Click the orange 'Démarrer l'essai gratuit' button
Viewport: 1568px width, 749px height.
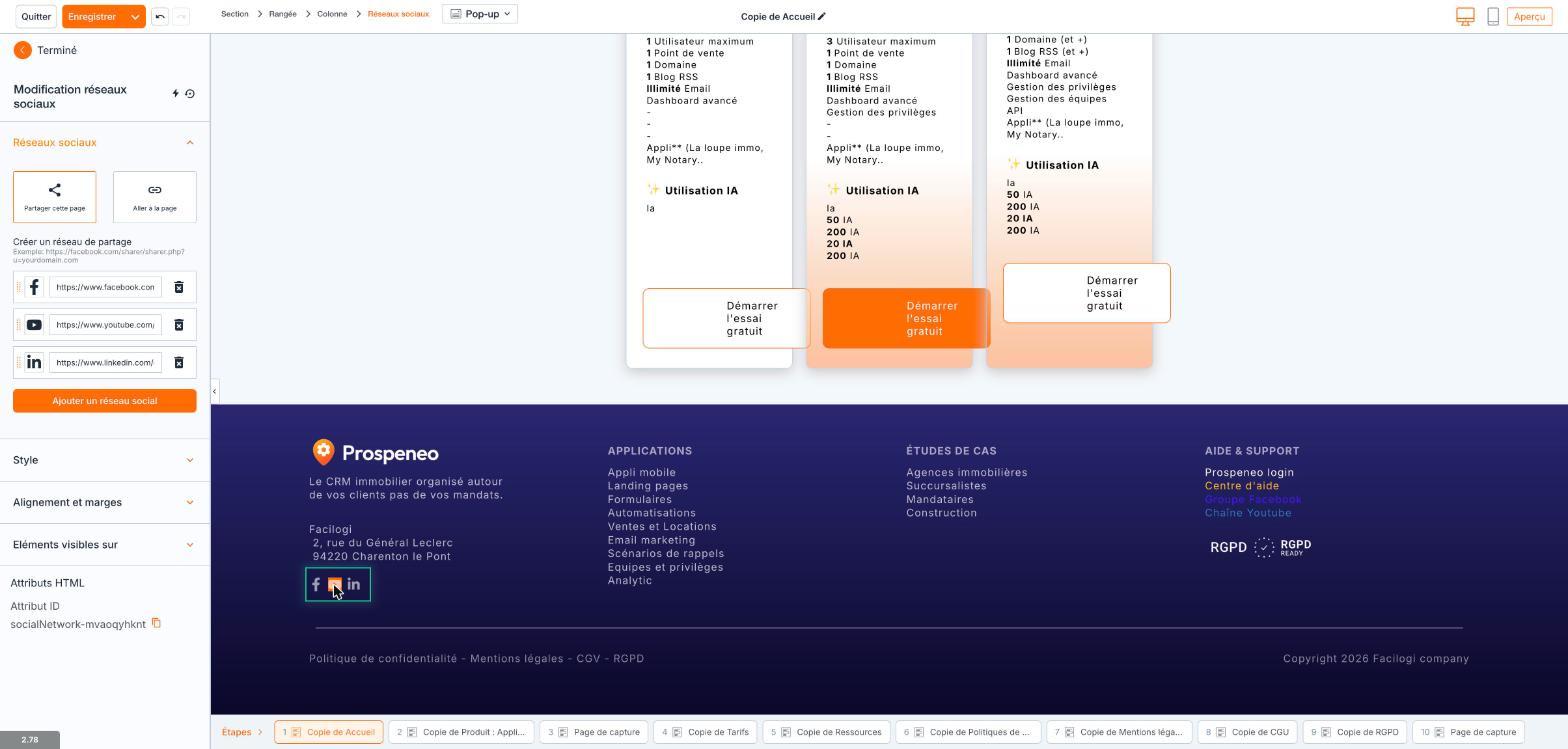pos(906,318)
